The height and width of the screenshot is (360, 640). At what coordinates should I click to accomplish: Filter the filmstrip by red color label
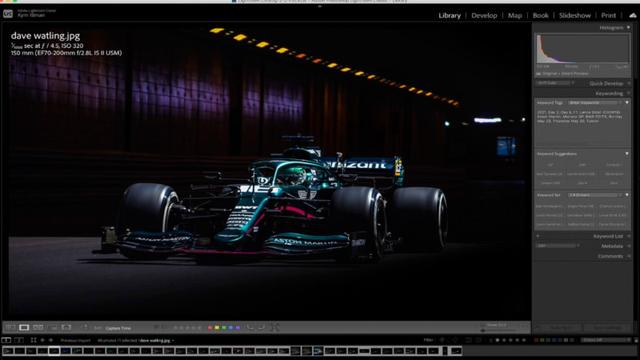[536, 340]
